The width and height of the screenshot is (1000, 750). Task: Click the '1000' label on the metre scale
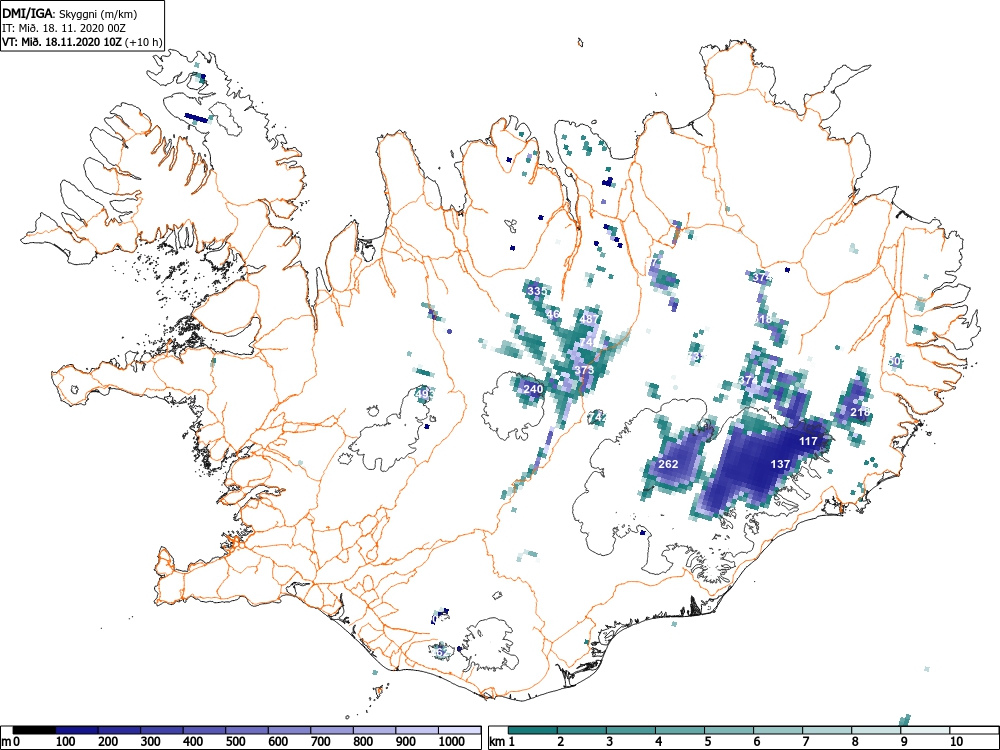[452, 742]
